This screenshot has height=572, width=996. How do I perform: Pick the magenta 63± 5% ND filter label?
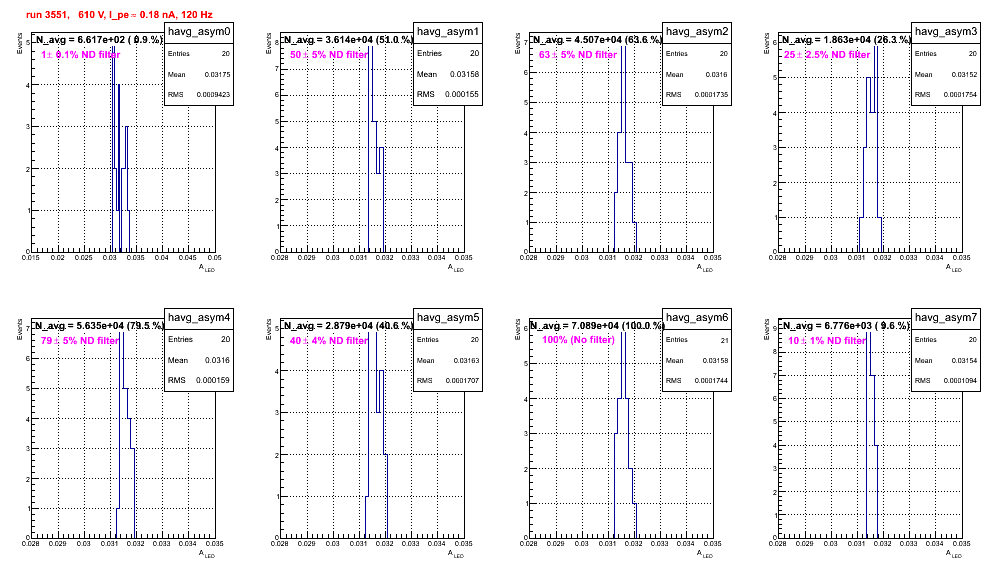click(x=578, y=55)
